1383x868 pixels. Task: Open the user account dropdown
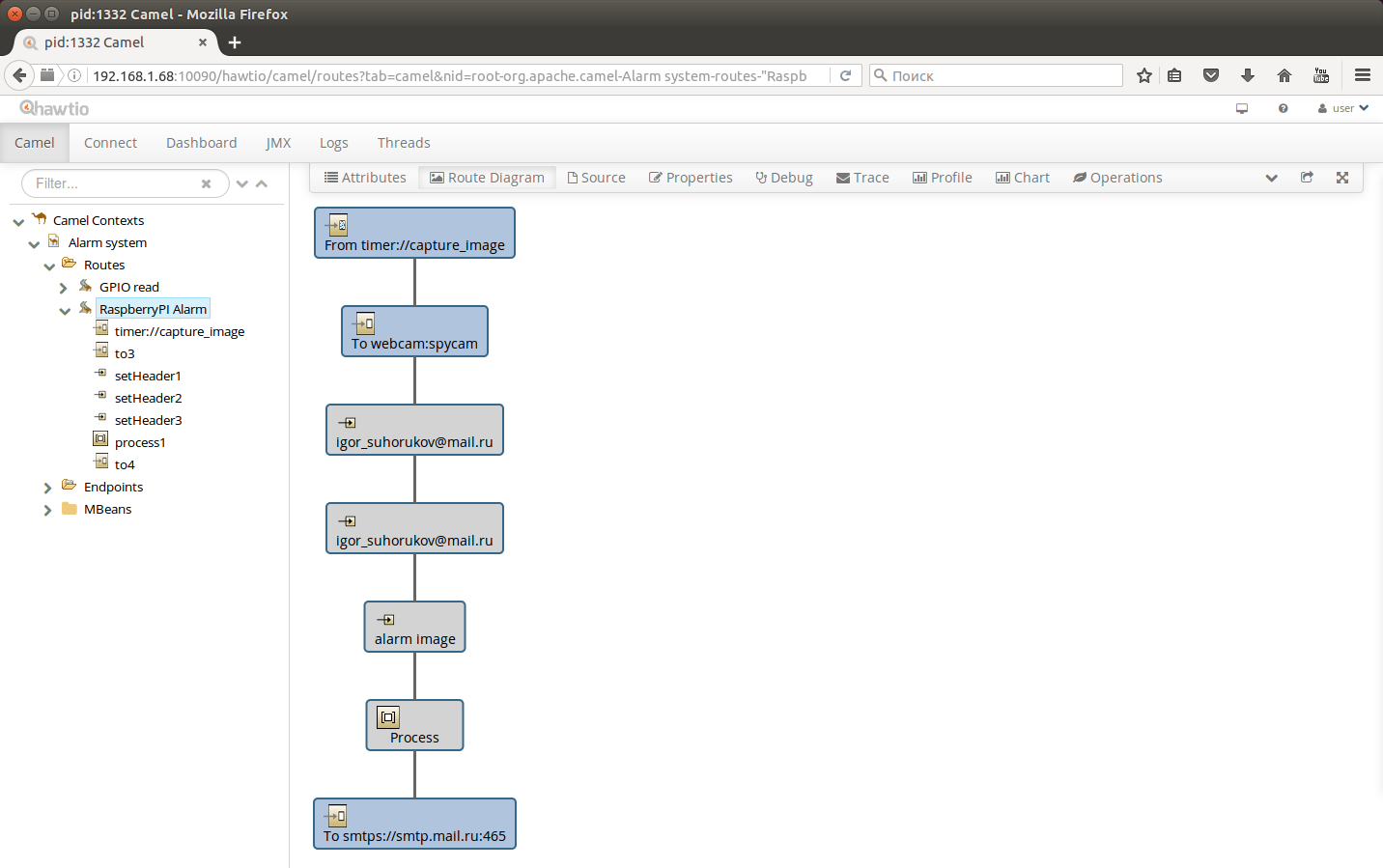(1343, 108)
